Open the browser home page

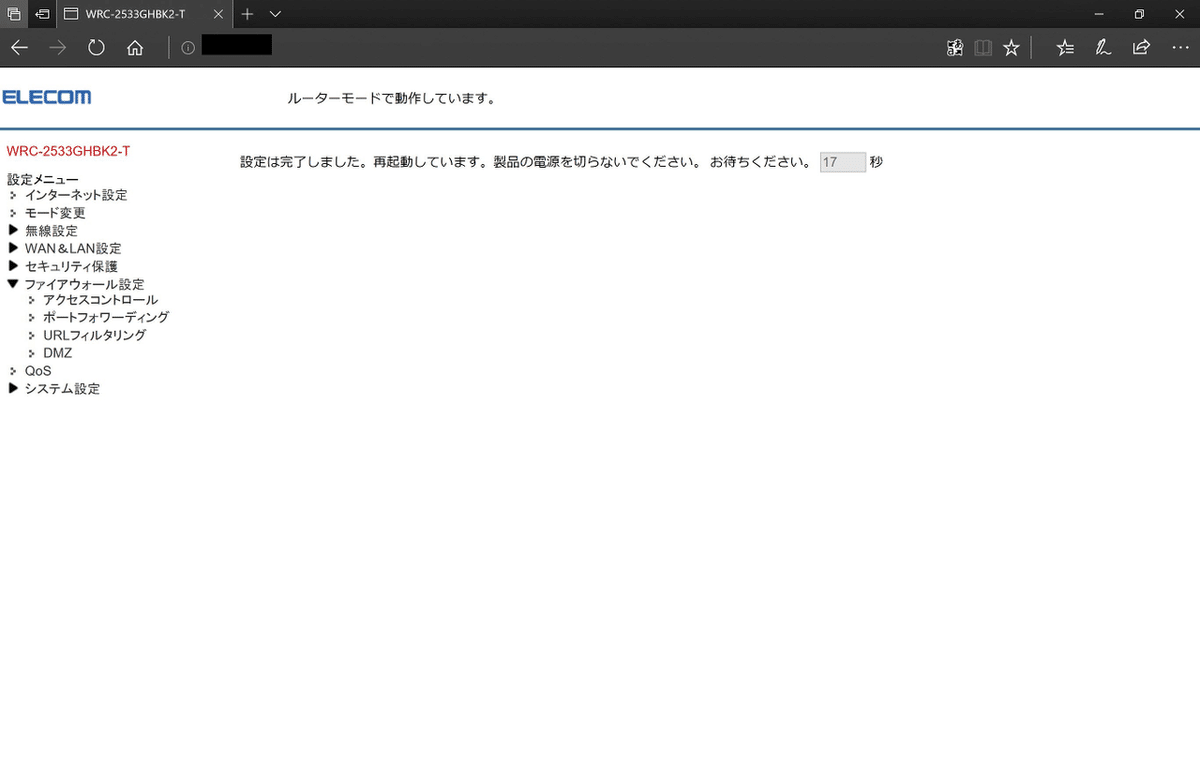click(x=134, y=46)
